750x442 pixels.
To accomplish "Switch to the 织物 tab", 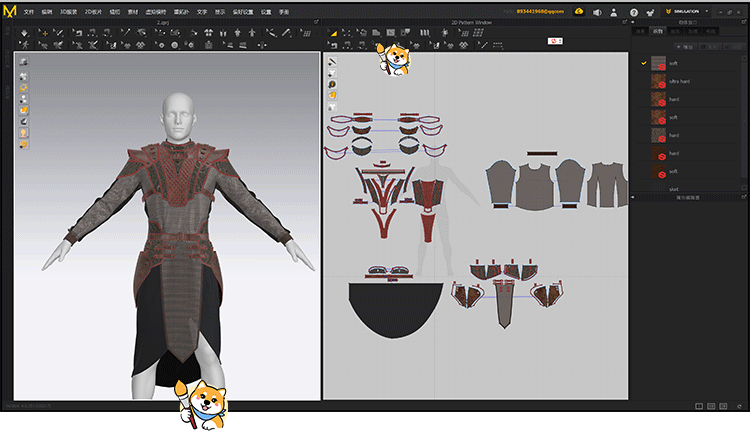I will tap(657, 32).
